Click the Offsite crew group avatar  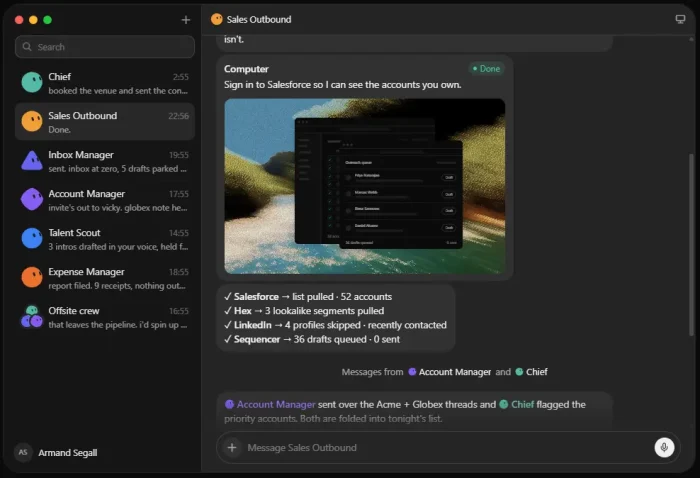point(32,316)
